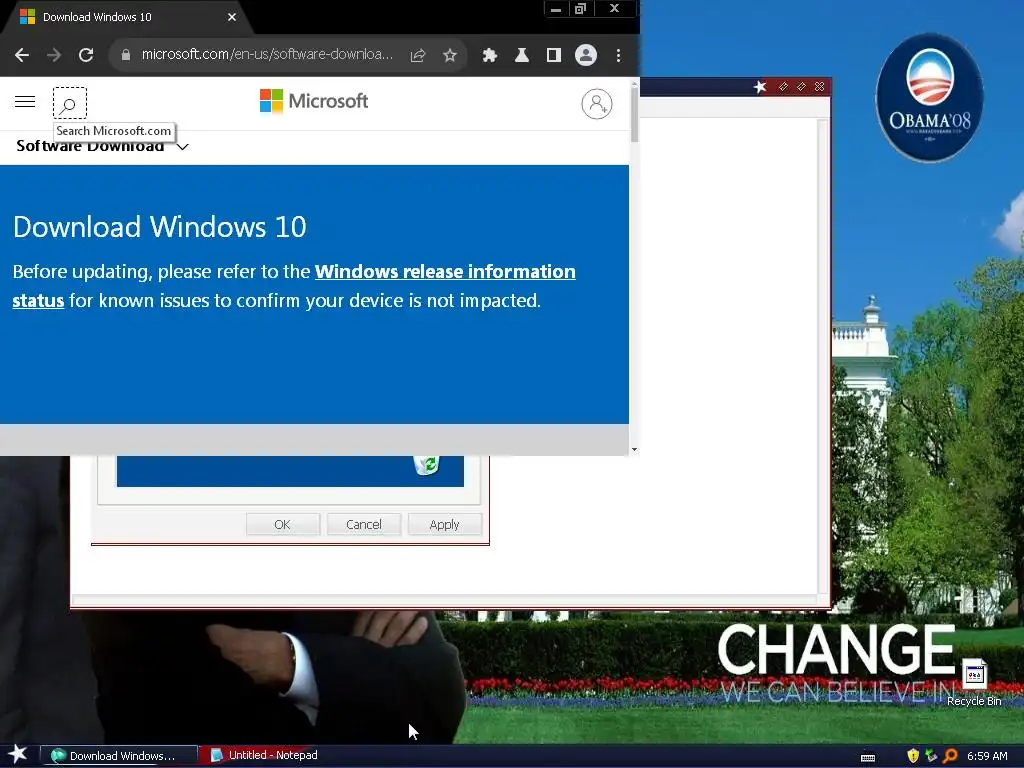
Task: Open the yellow security shield tray icon
Action: tap(913, 756)
